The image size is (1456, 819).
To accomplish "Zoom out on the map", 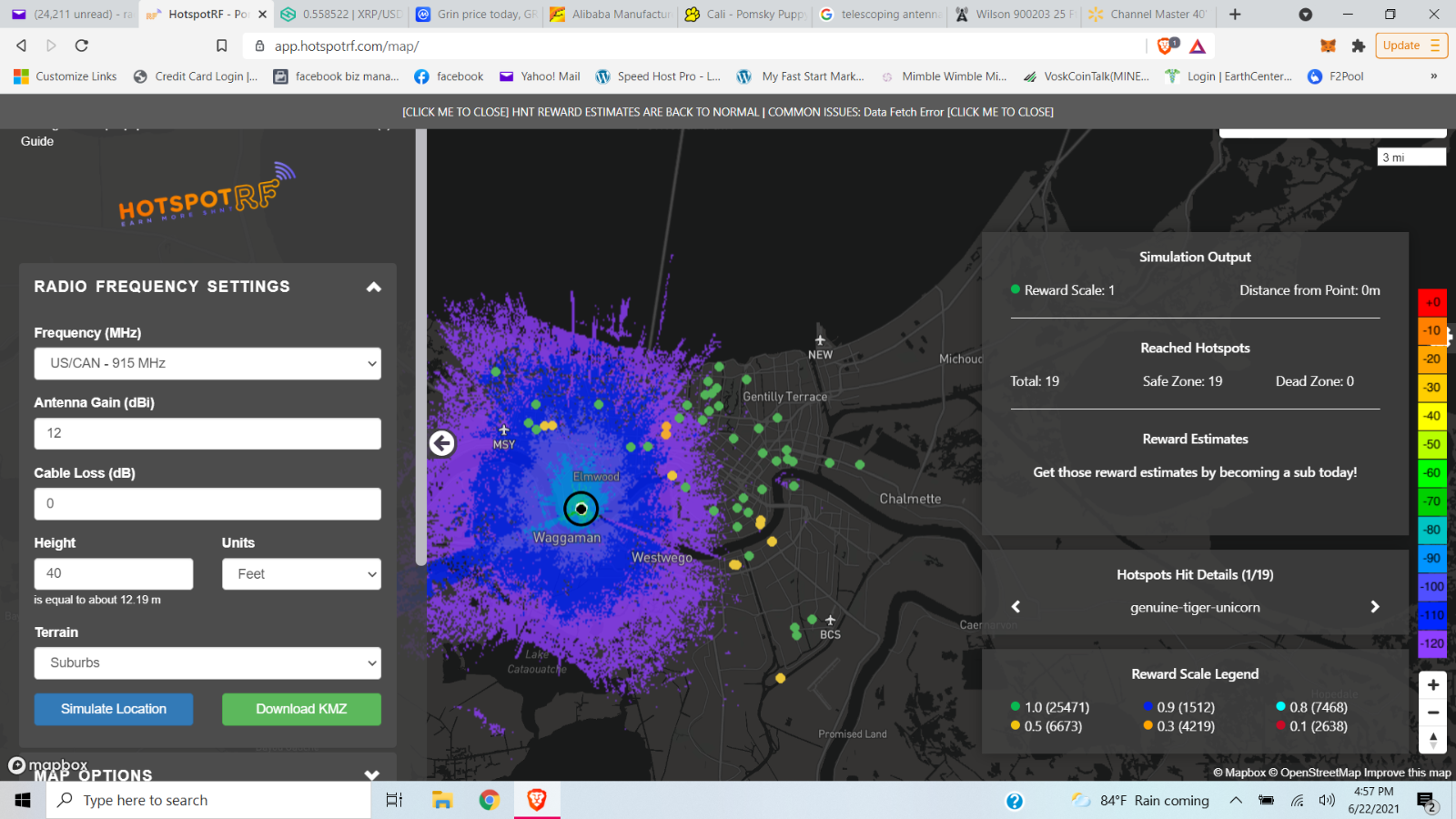I will pos(1433,712).
